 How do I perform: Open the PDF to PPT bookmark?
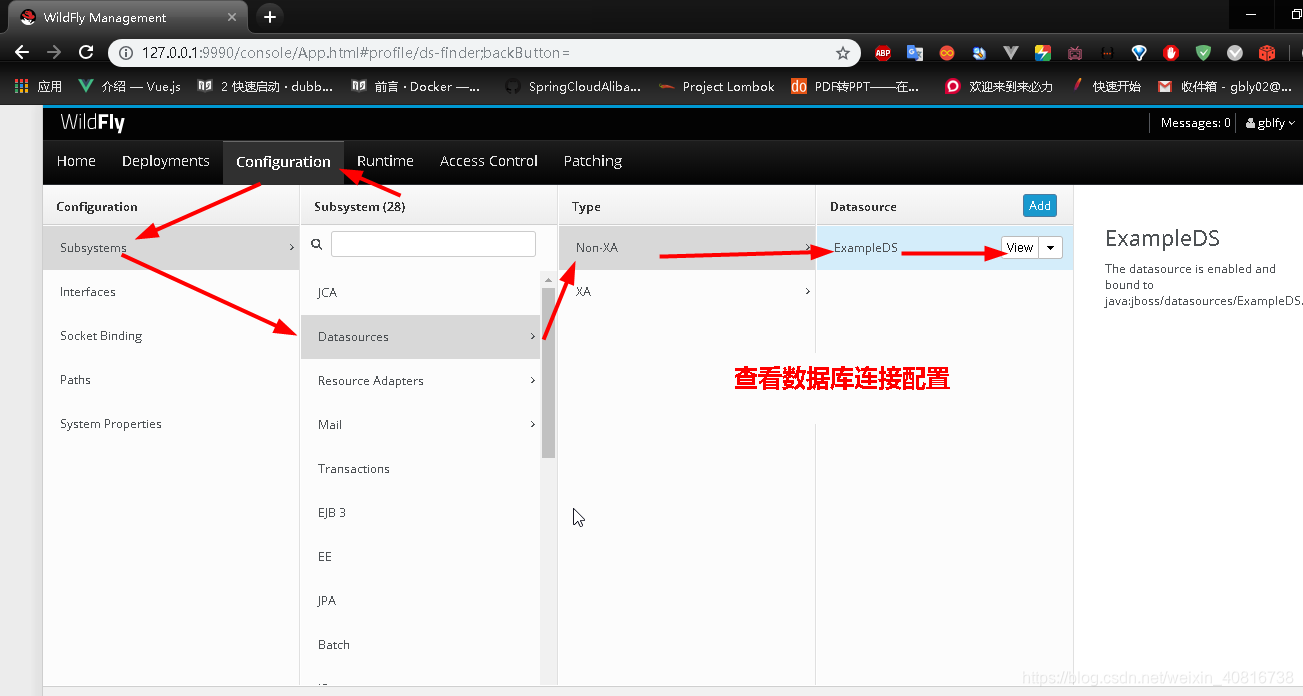click(855, 87)
